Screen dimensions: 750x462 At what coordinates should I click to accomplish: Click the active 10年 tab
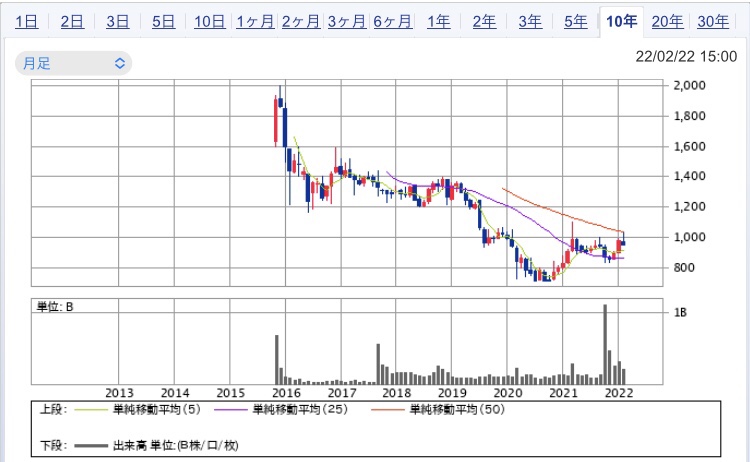(x=621, y=21)
